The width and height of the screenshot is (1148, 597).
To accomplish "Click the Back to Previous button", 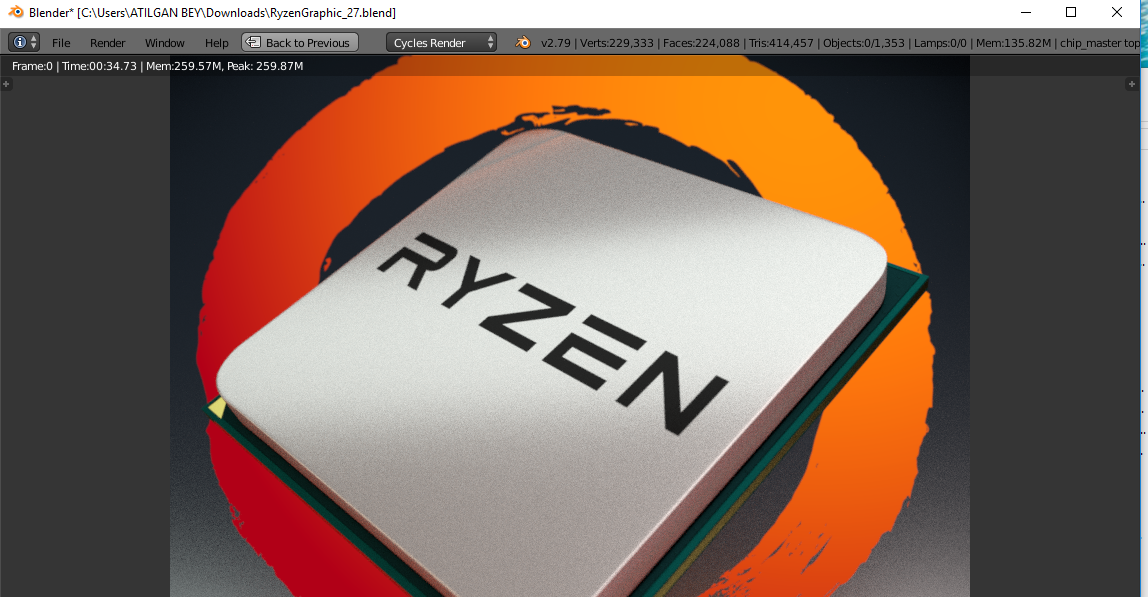I will (300, 42).
